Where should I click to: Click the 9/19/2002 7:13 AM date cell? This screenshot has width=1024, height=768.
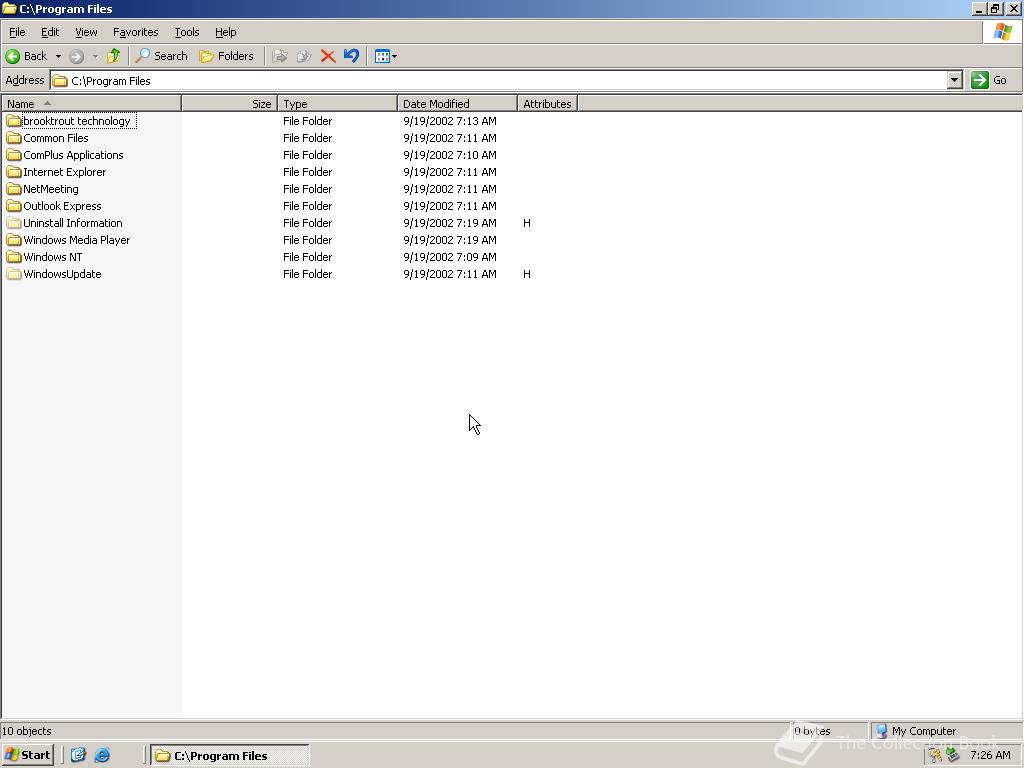tap(450, 121)
